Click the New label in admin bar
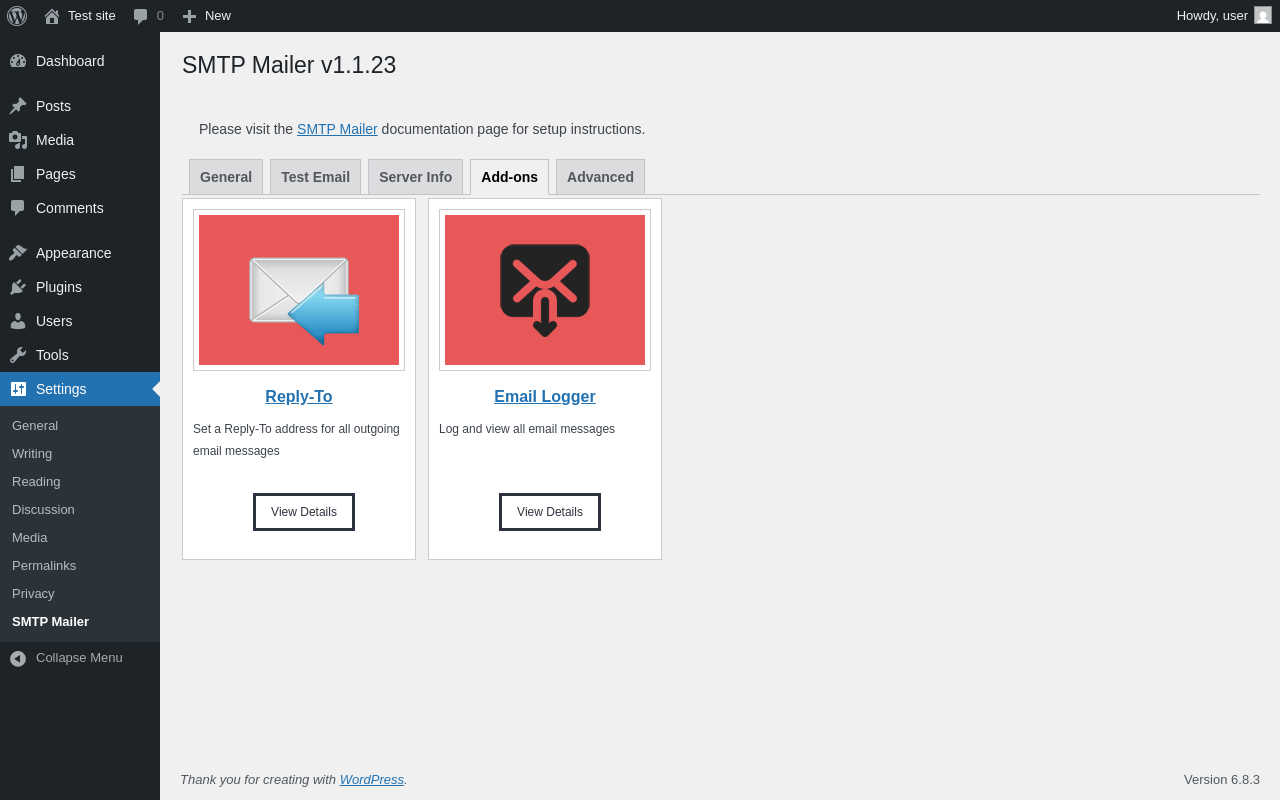 (x=218, y=16)
